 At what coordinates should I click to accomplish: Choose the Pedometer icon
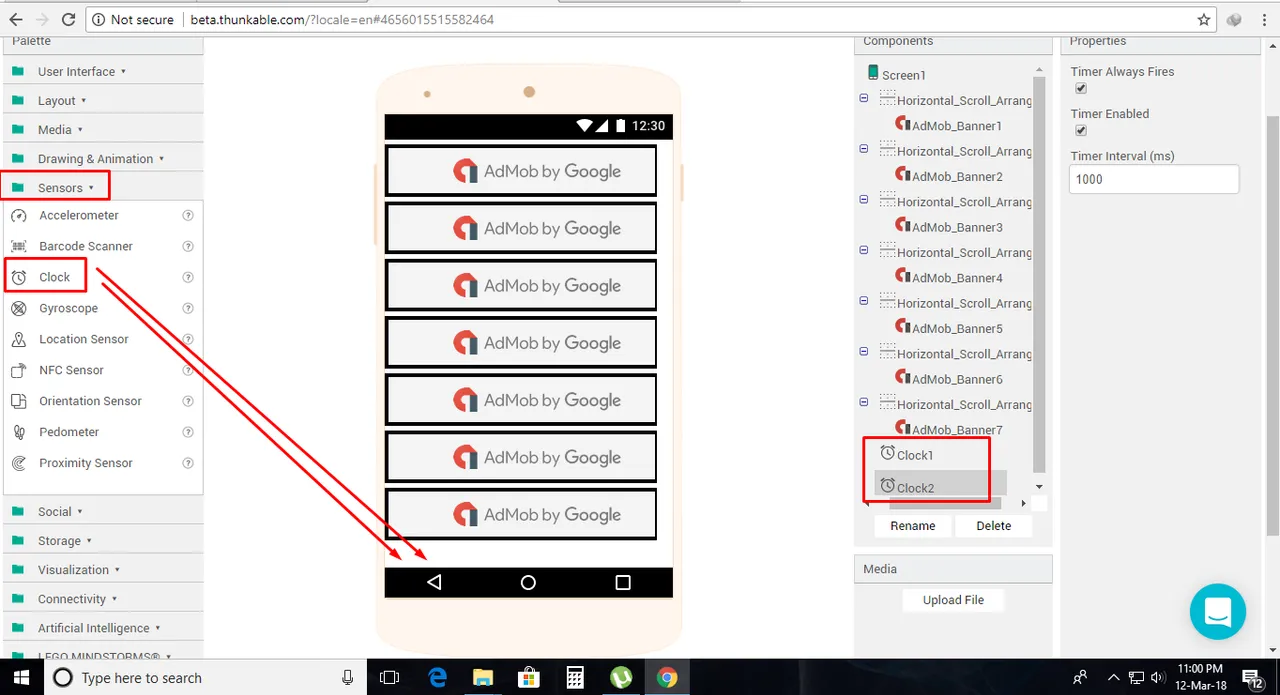(x=18, y=432)
